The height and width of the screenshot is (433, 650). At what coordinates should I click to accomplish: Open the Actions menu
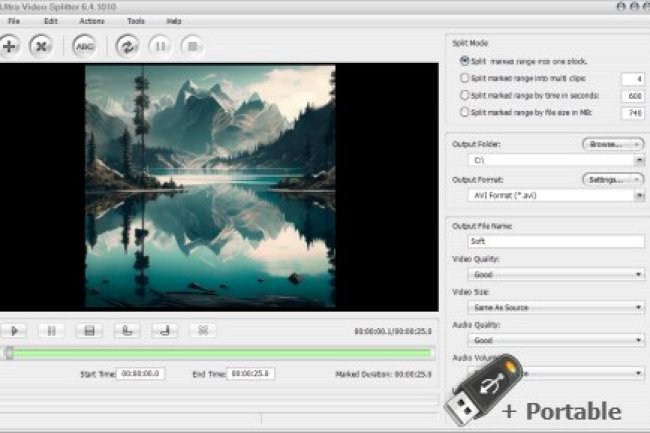click(x=92, y=21)
